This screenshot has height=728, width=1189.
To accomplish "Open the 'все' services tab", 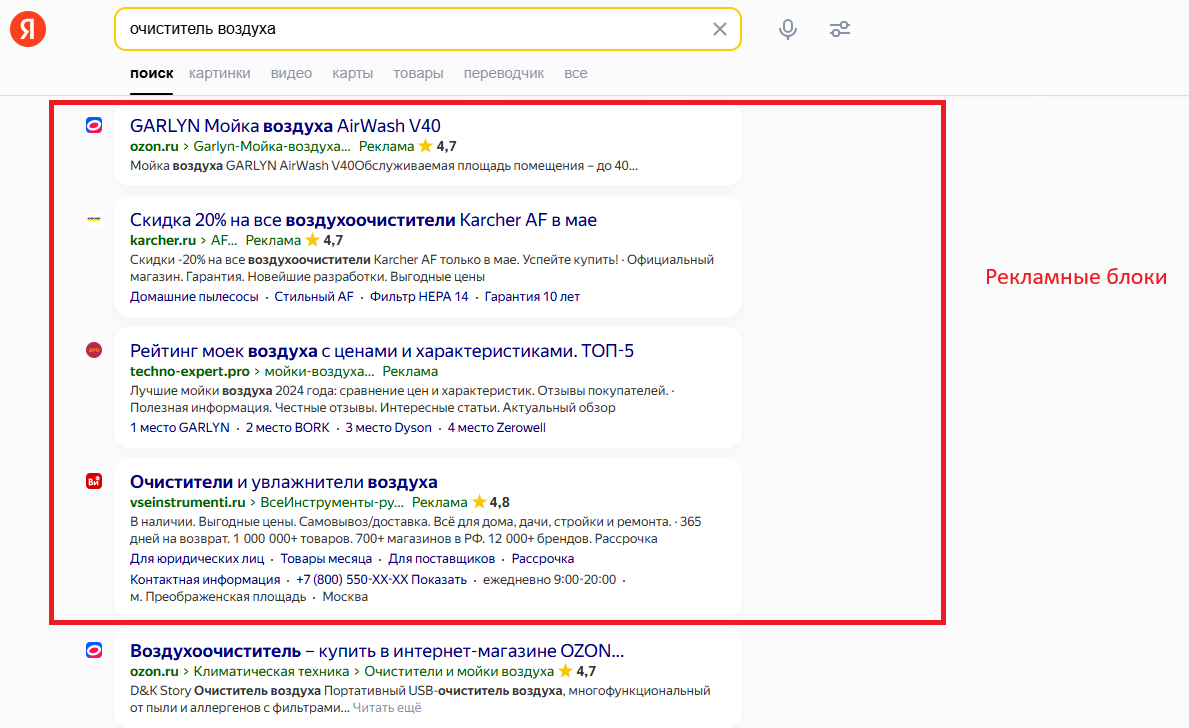I will [x=576, y=74].
